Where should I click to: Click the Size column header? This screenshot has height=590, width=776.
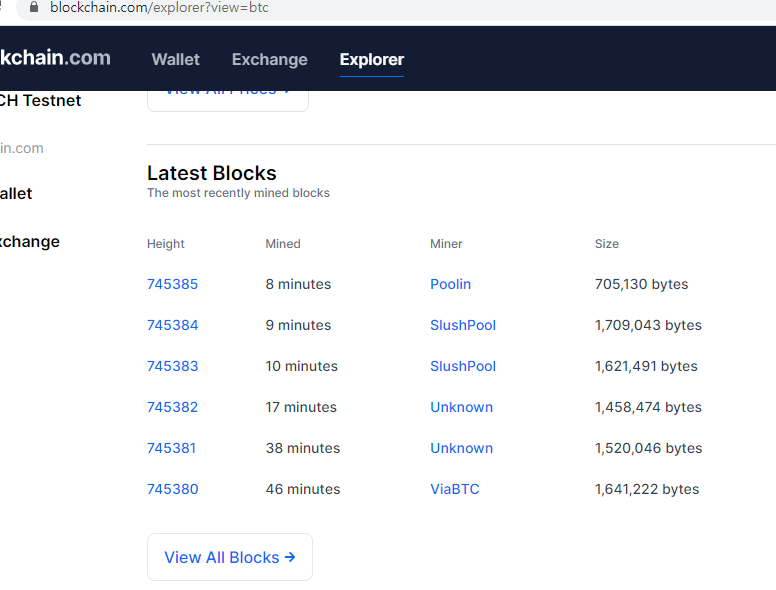(607, 244)
